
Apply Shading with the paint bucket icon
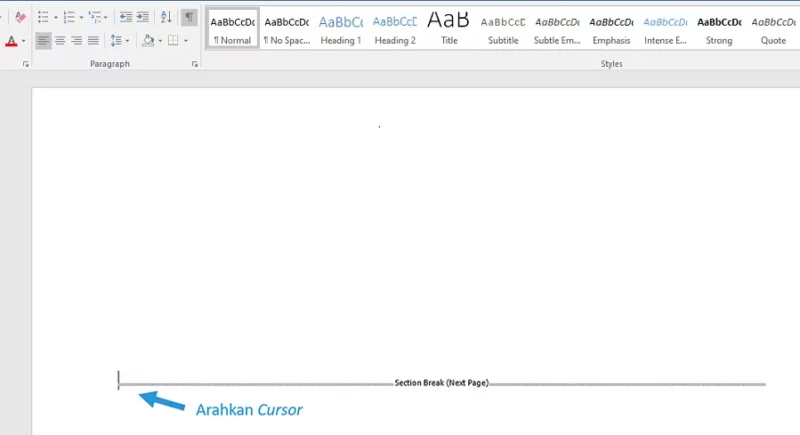[148, 41]
